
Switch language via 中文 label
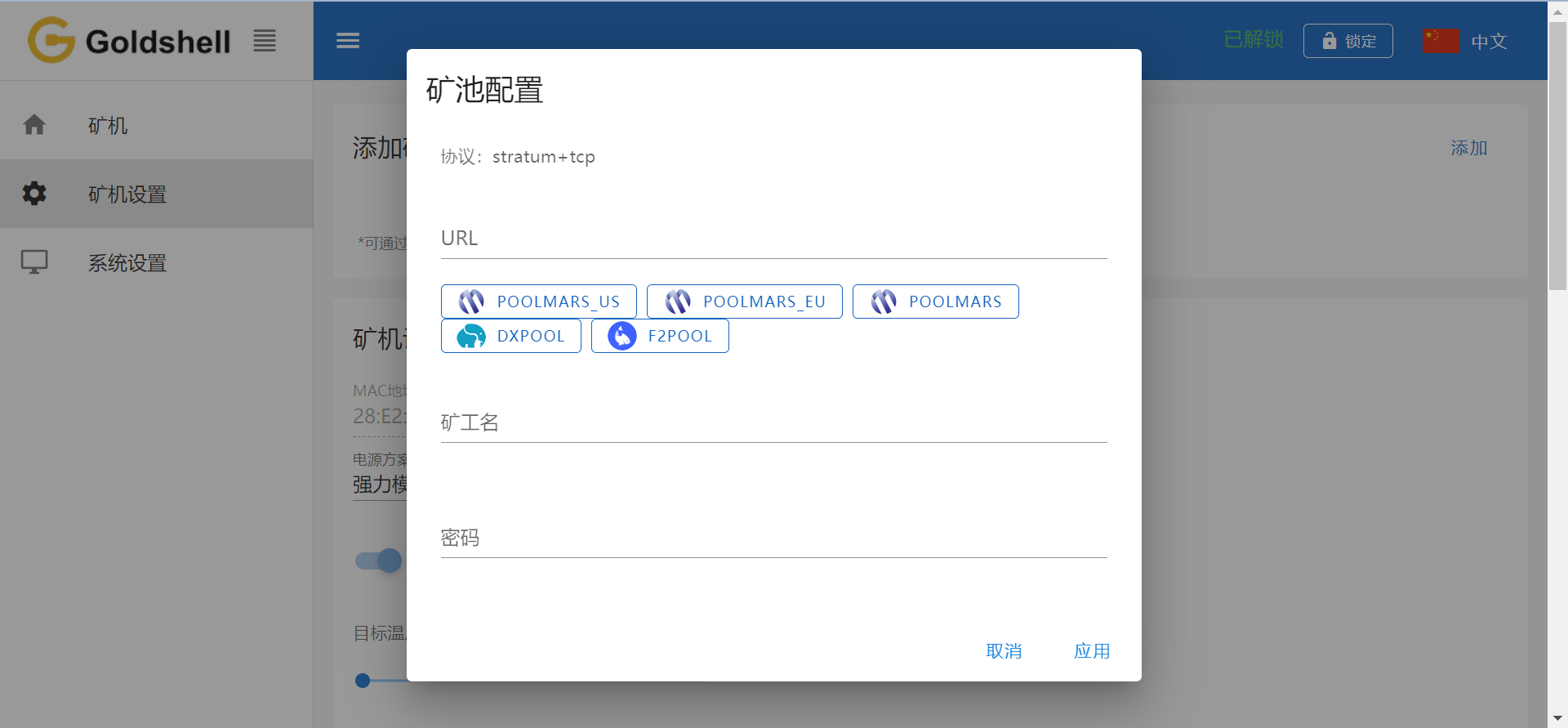[1489, 42]
